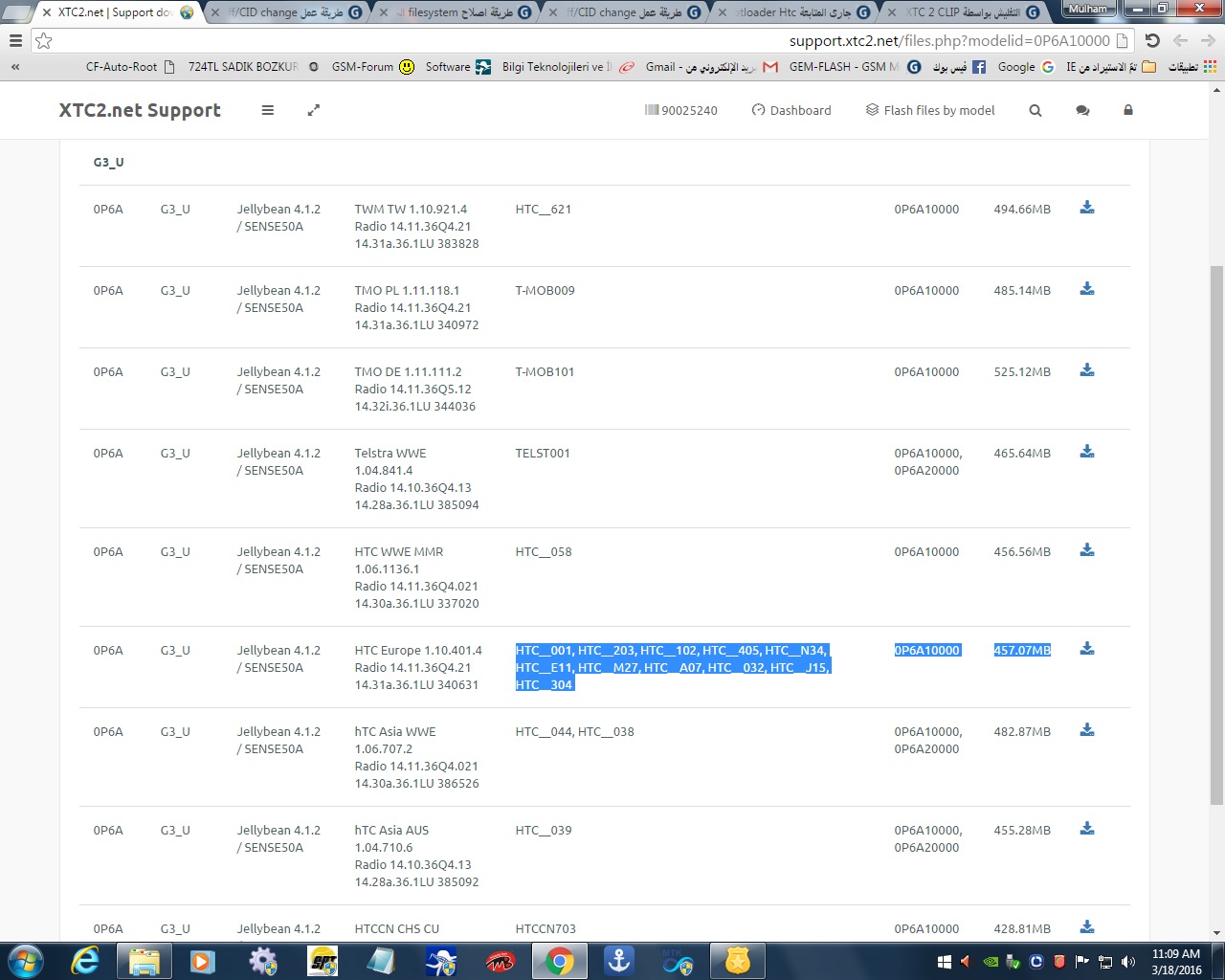This screenshot has height=980, width=1225.
Task: Open the chat messages icon in header
Action: tap(1082, 110)
